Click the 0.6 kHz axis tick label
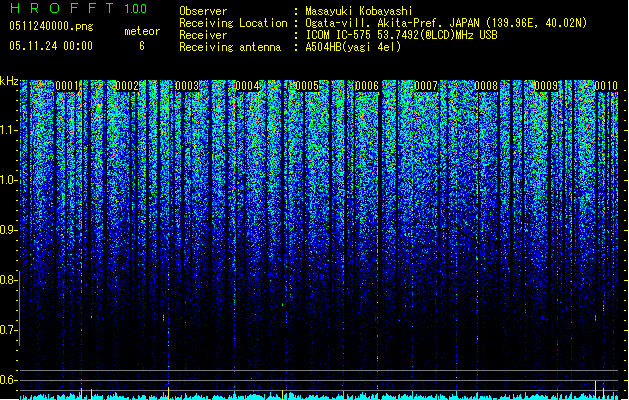Image resolution: width=629 pixels, height=400 pixels. click(x=8, y=380)
